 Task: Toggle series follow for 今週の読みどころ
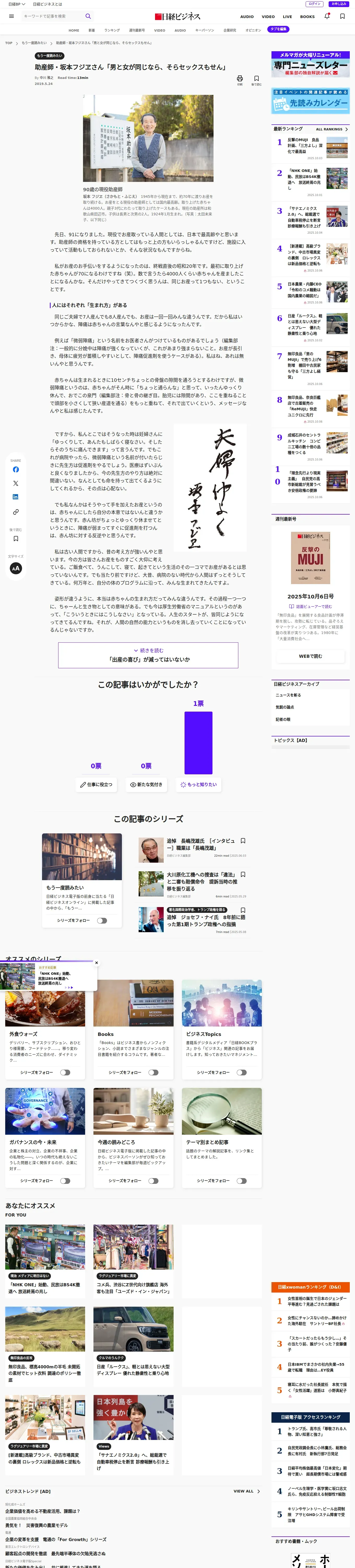coord(153,1181)
